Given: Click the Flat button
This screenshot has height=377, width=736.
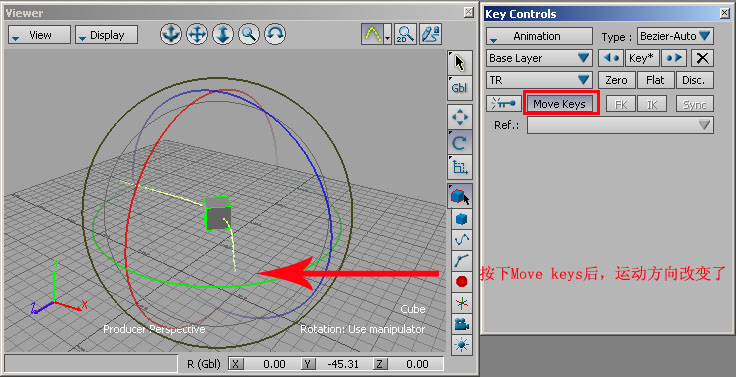Looking at the screenshot, I should 655,80.
